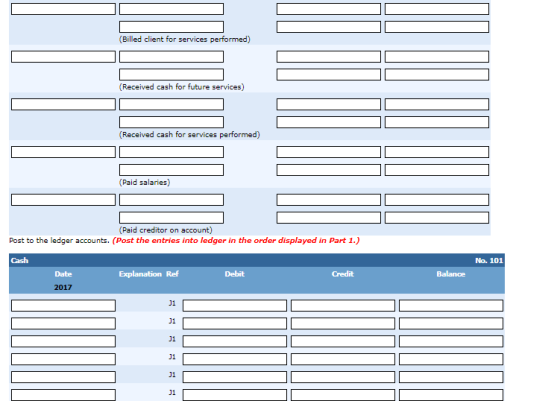The width and height of the screenshot is (560, 401).
Task: Click date field for Received cash services performed entry
Action: (x=63, y=104)
